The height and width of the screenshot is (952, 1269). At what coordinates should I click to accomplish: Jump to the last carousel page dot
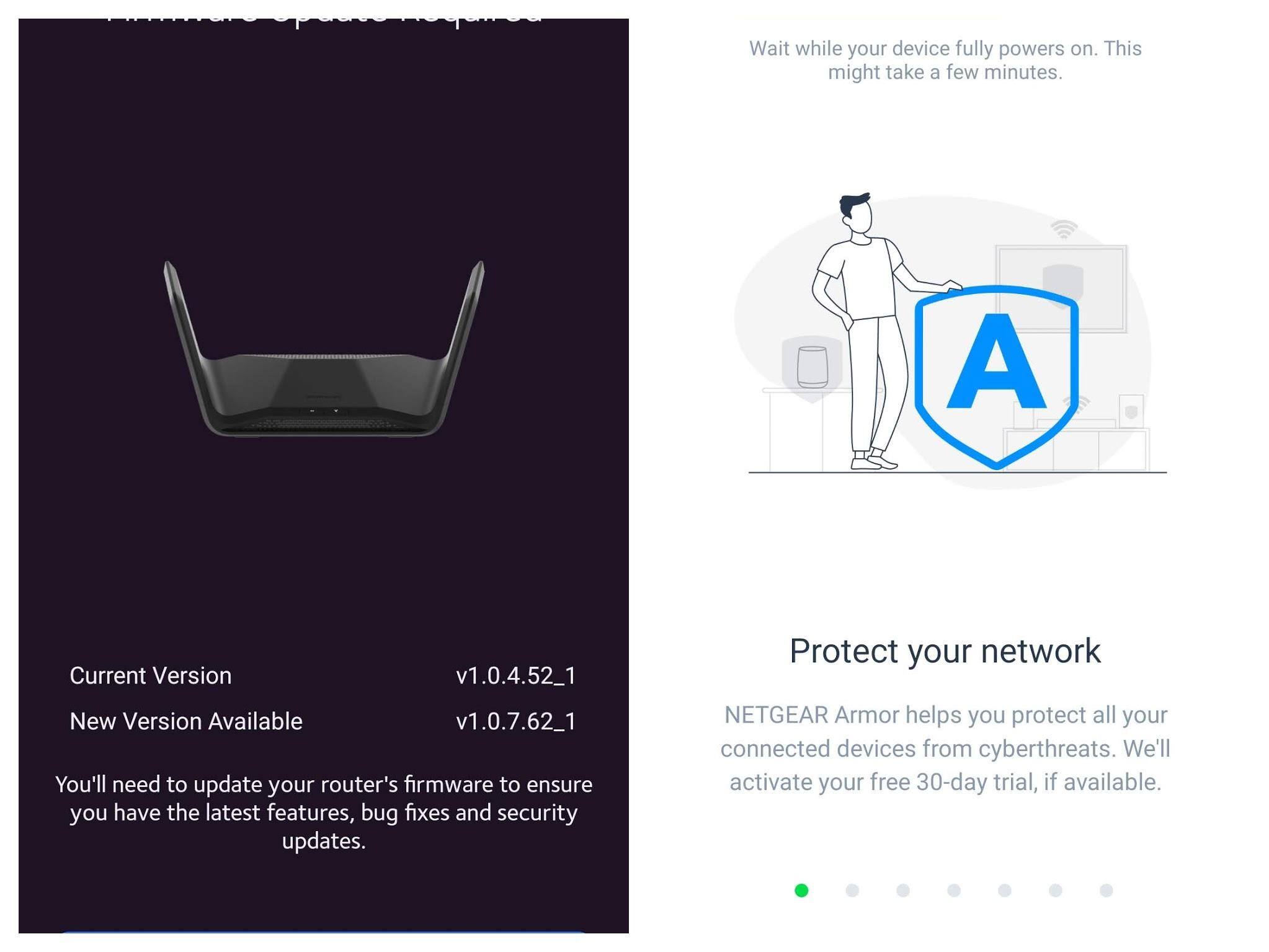tap(1106, 891)
